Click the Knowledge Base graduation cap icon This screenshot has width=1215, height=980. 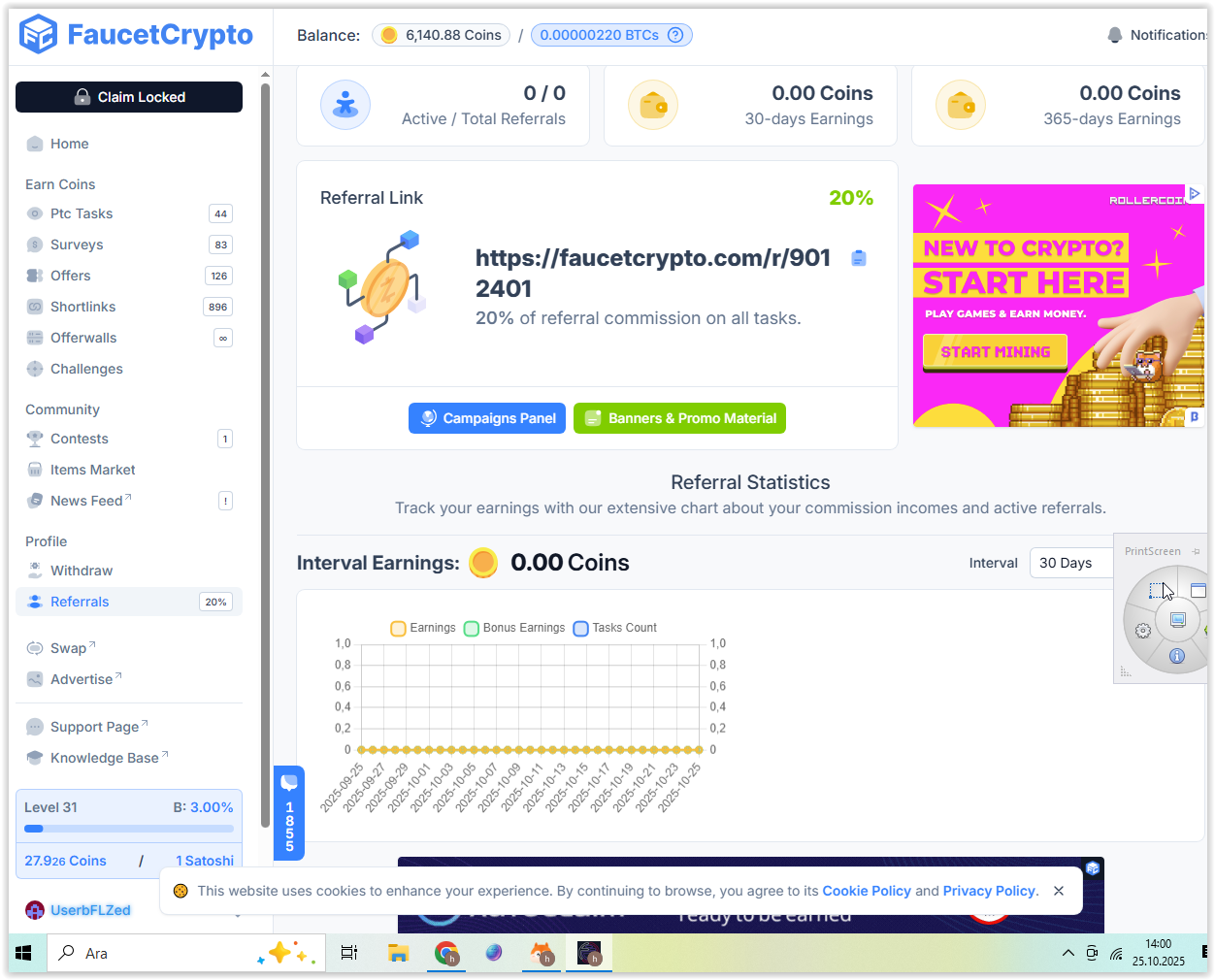pyautogui.click(x=35, y=758)
